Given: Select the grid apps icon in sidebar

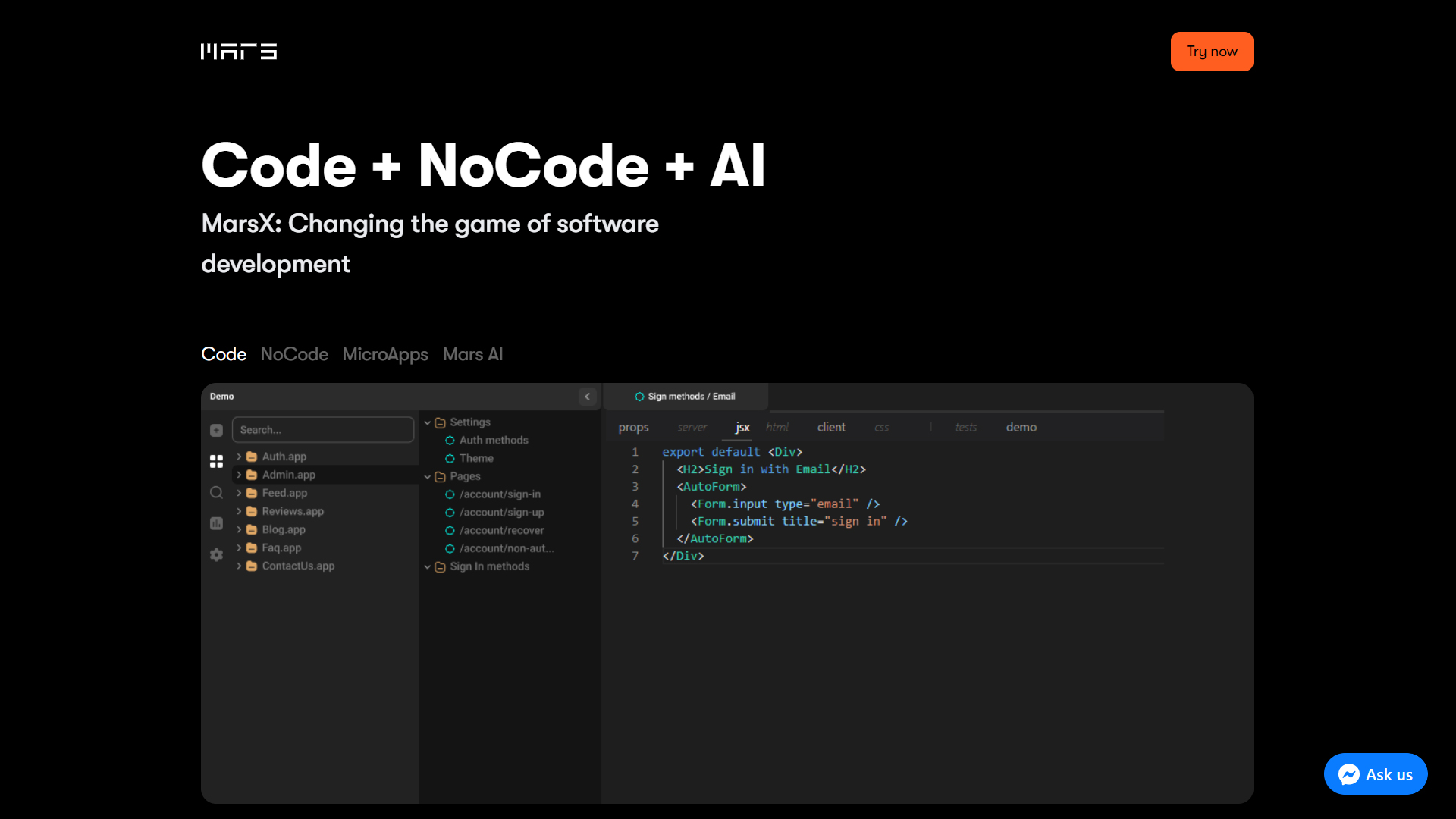Looking at the screenshot, I should coord(216,461).
